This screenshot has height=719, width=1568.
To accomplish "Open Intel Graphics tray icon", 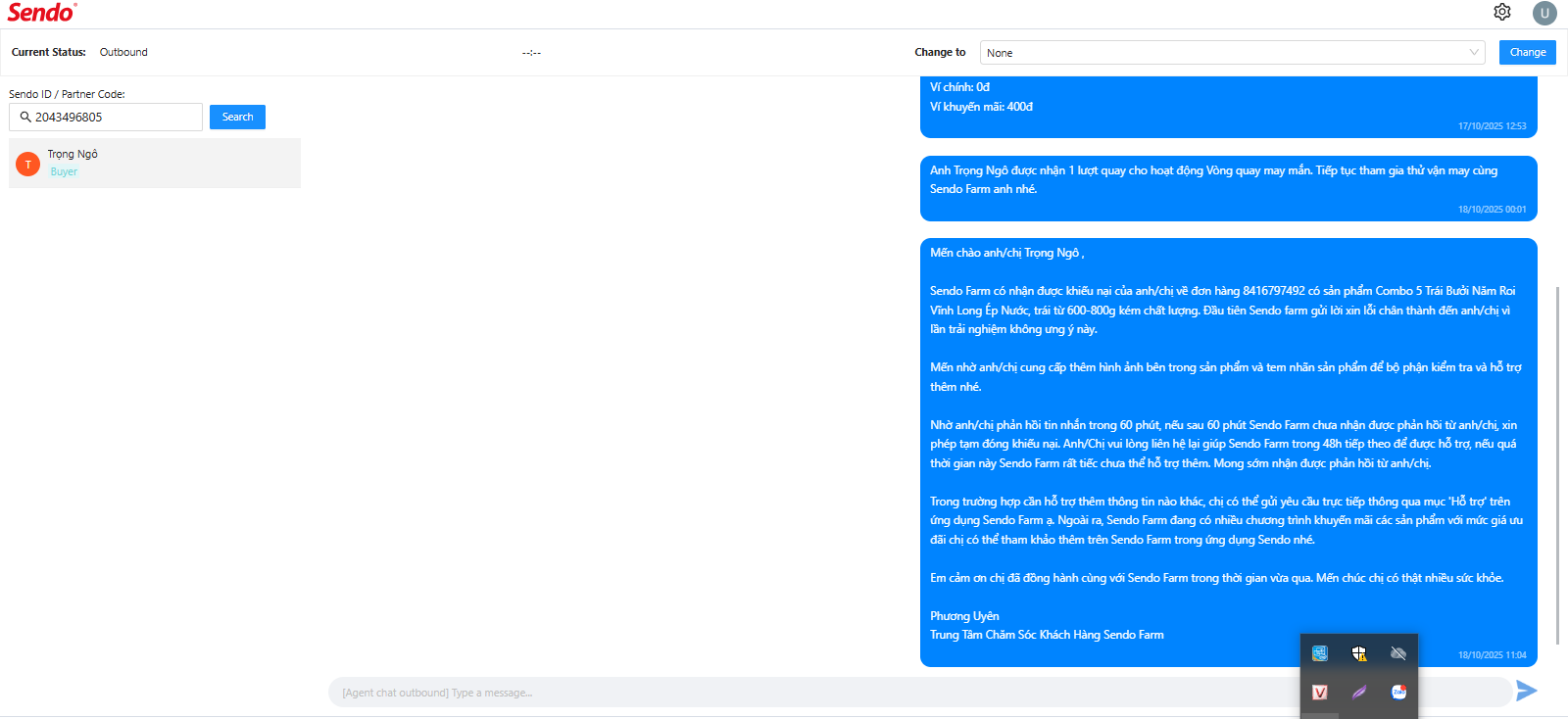I will coord(1320,653).
